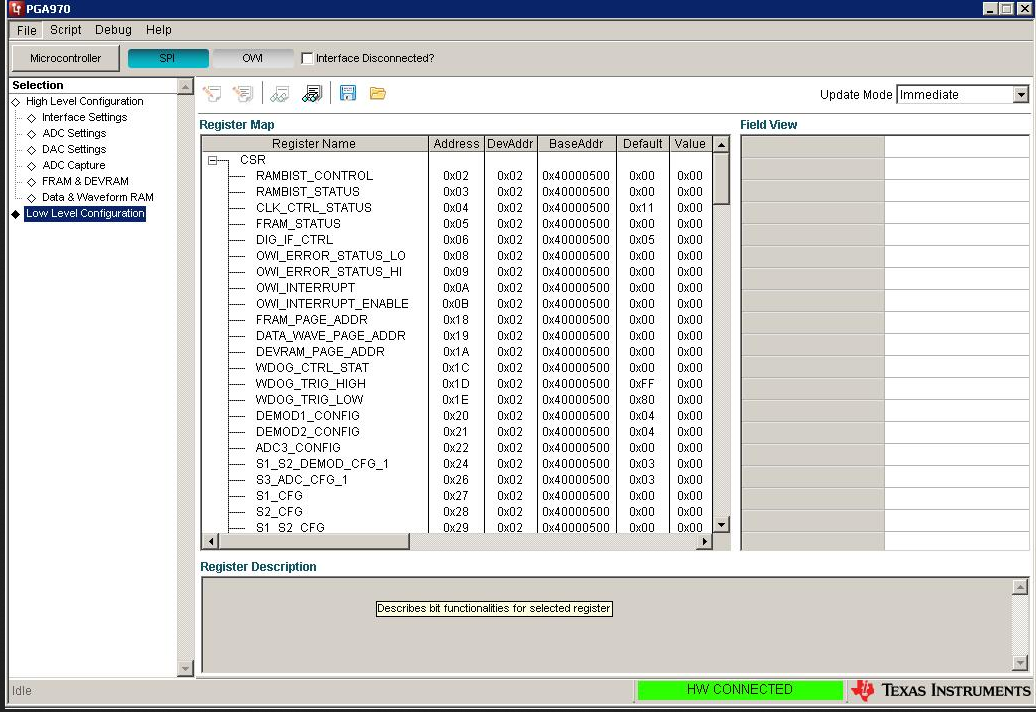The width and height of the screenshot is (1036, 712).
Task: Click the Open configuration folder icon
Action: click(378, 93)
